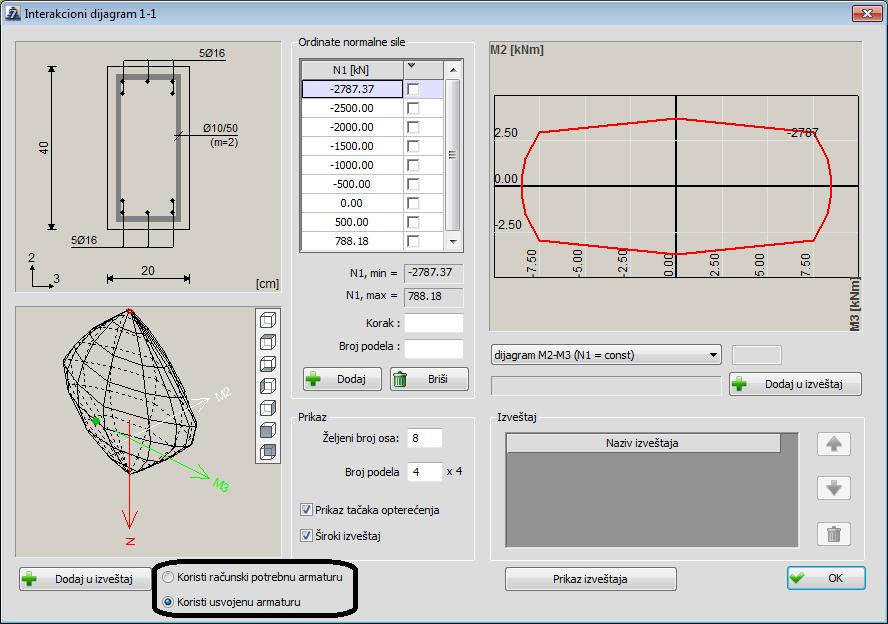The width and height of the screenshot is (888, 624).
Task: Tick the checkbox for N1 788.18
Action: [413, 242]
